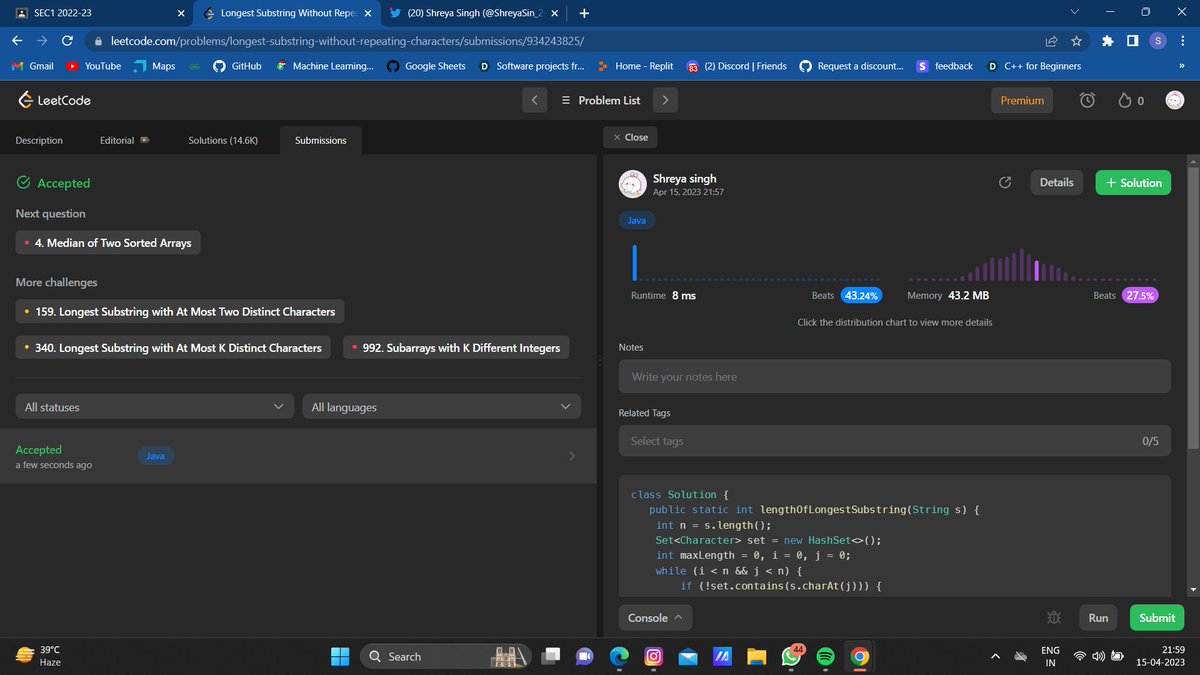Screen dimensions: 1200x675
Task: Click the runtime distribution chart
Action: (x=755, y=262)
